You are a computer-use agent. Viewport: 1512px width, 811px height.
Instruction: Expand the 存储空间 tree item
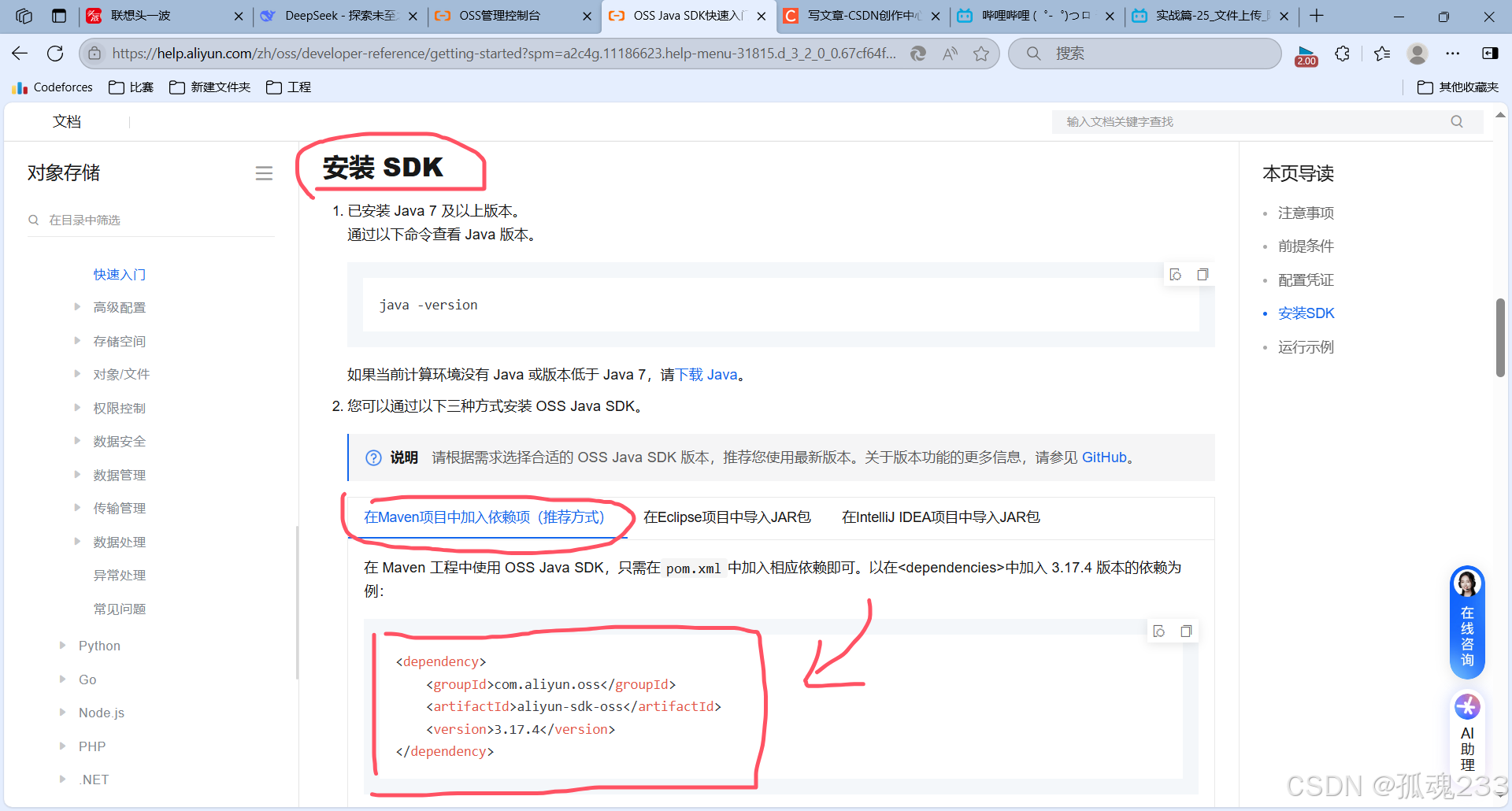click(x=77, y=341)
